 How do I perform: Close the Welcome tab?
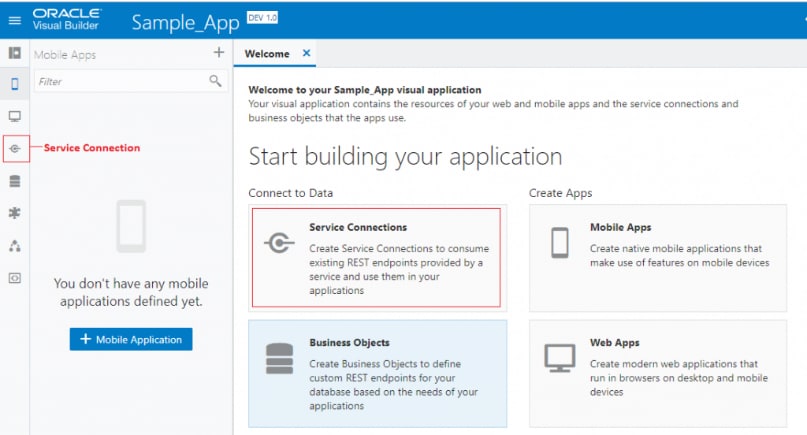[306, 54]
